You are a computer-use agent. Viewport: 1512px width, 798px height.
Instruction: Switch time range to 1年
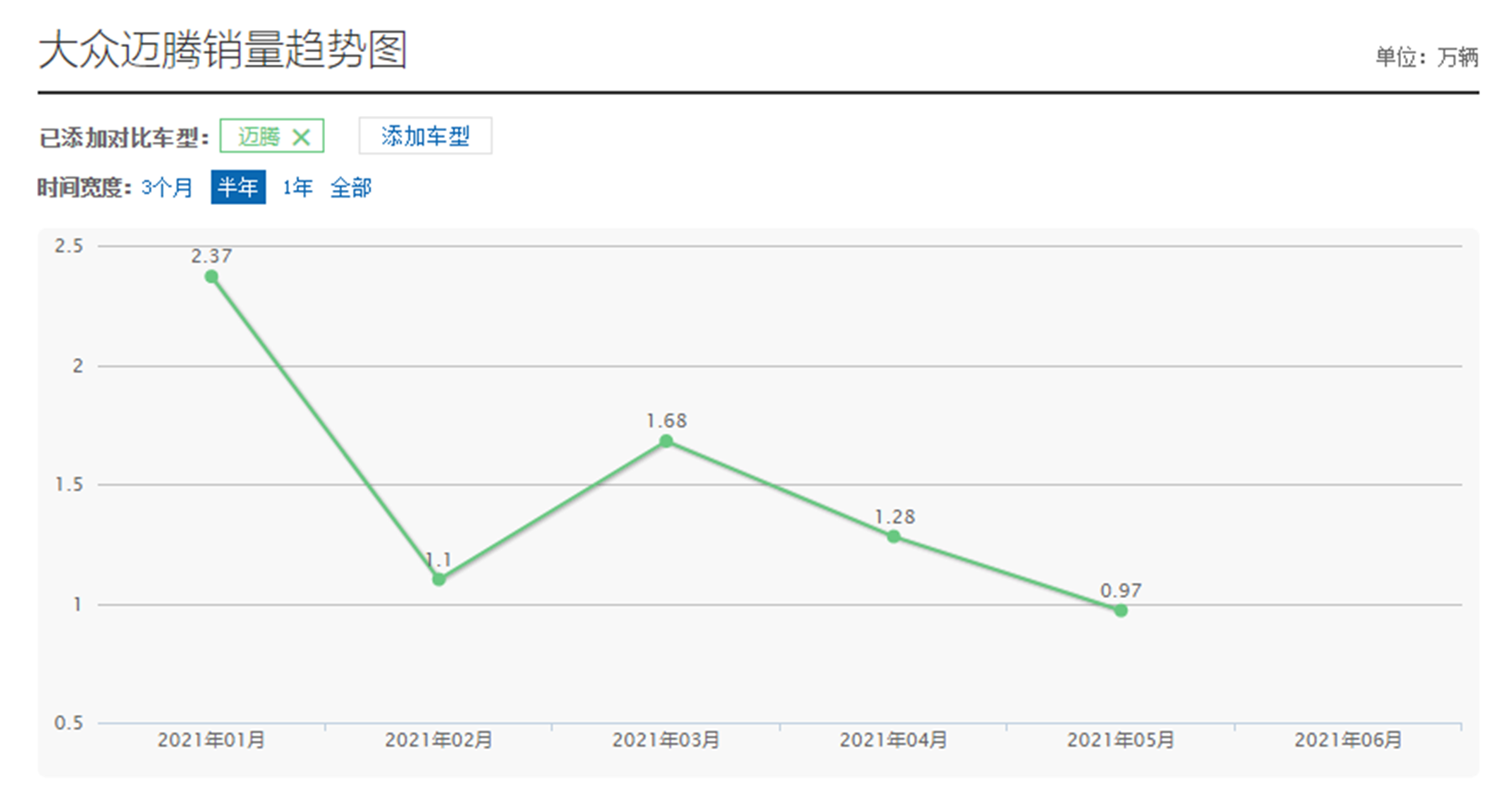pos(297,187)
